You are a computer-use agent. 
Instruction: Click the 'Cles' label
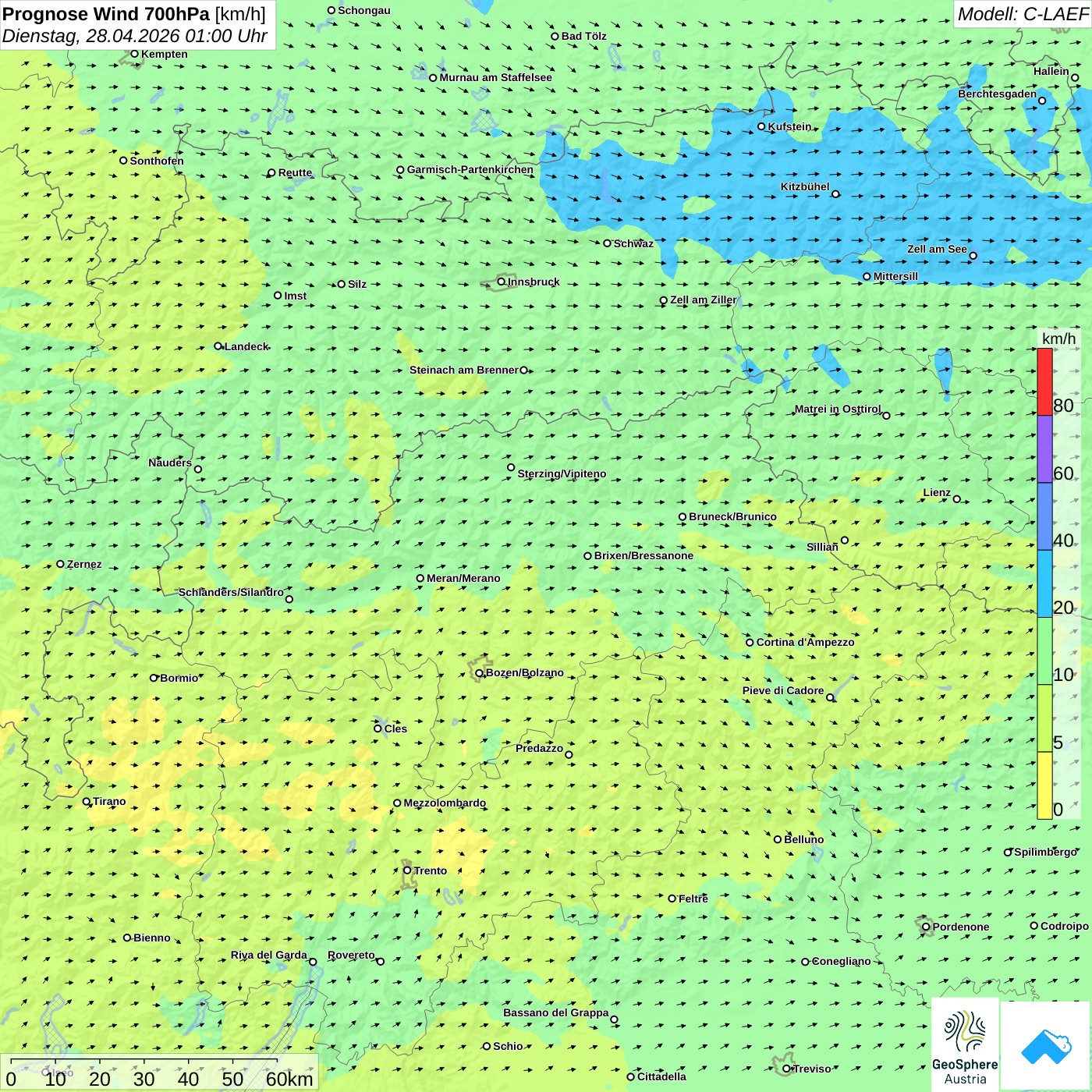coord(395,729)
